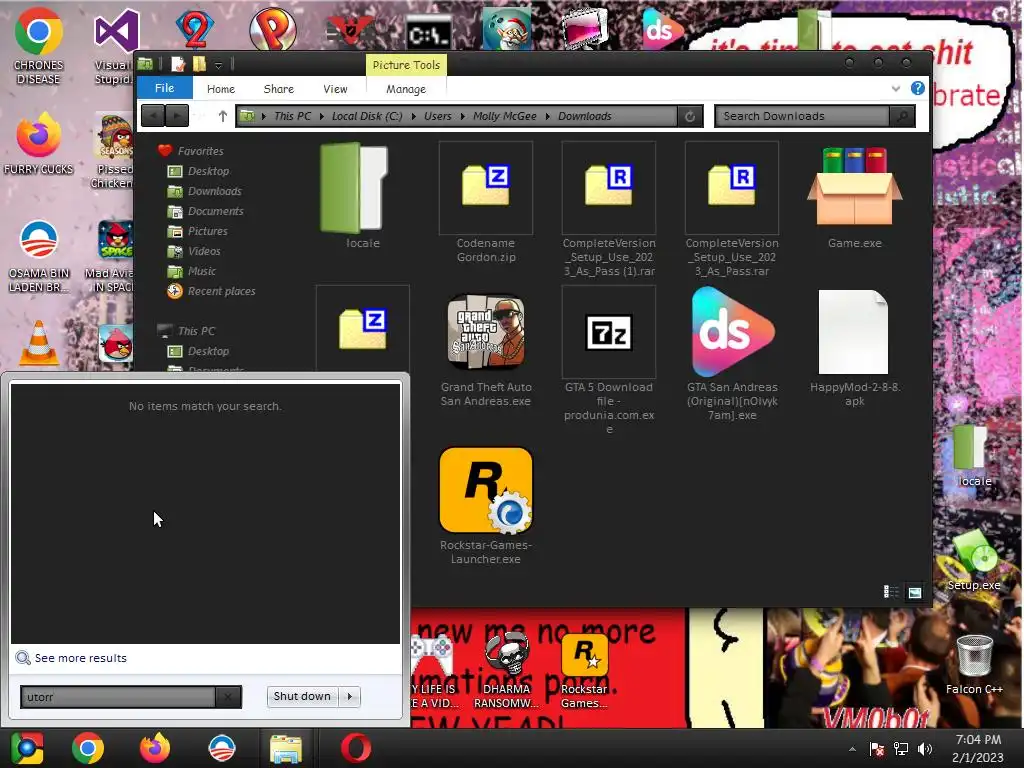Click the start menu search box with utorr

point(118,697)
